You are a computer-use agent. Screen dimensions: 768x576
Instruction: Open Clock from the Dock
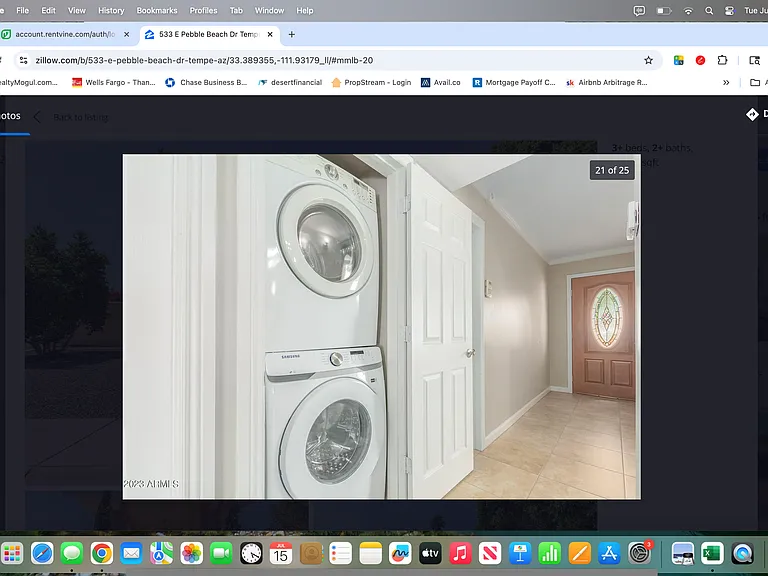(251, 553)
